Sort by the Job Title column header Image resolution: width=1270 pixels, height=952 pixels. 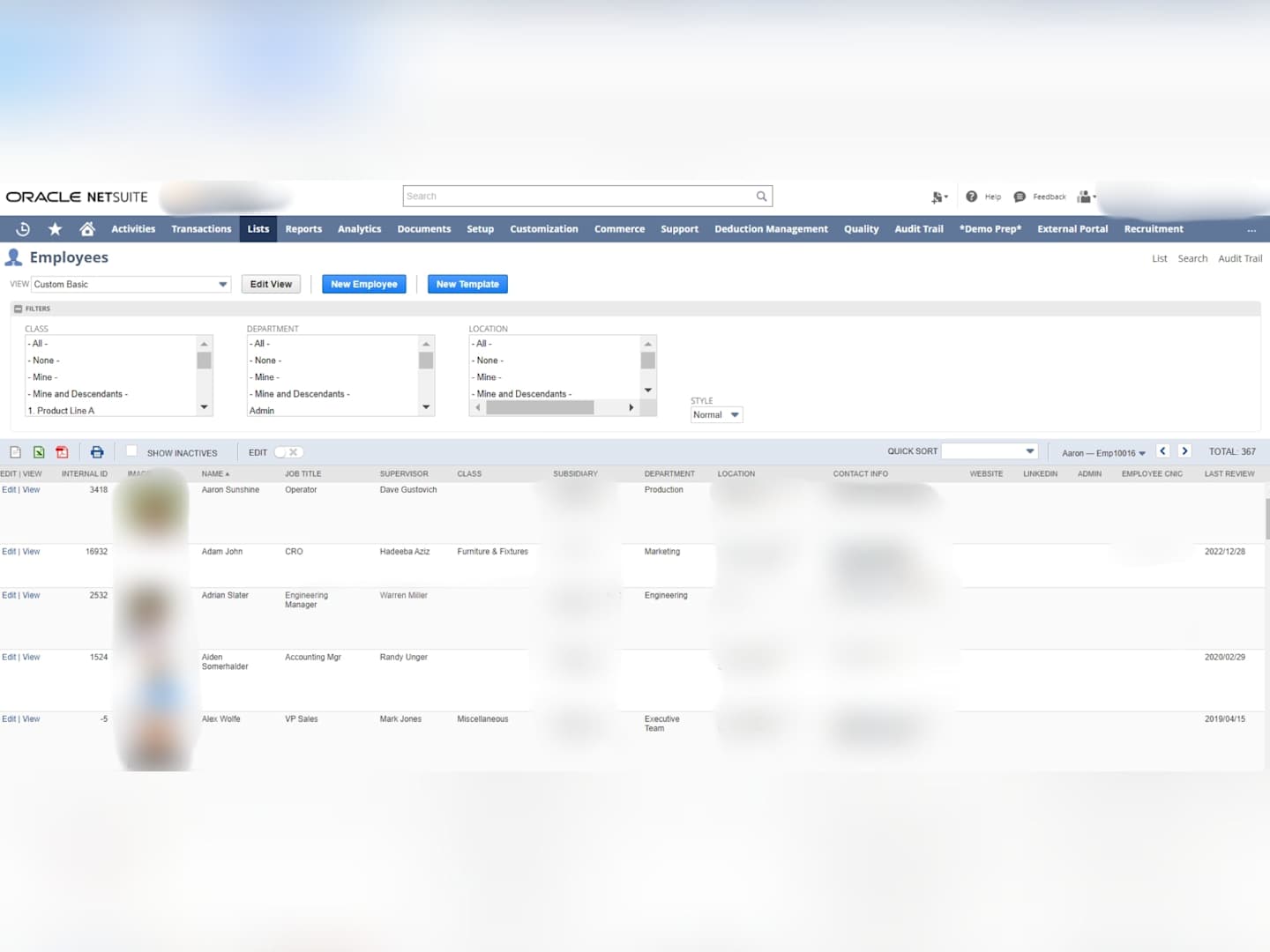click(x=303, y=474)
